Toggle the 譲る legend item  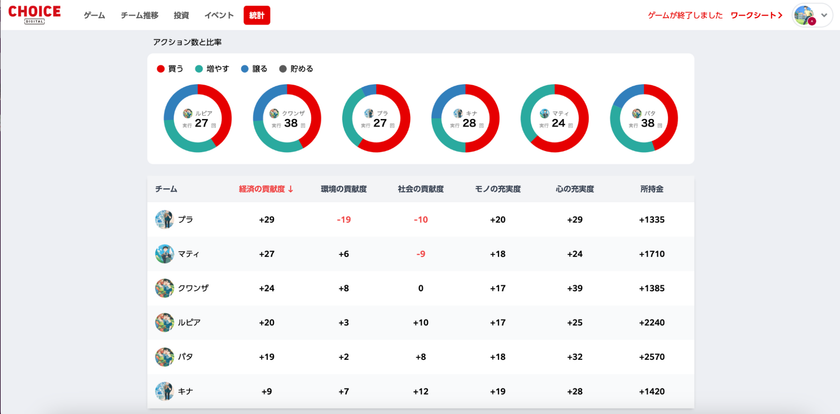[x=254, y=69]
